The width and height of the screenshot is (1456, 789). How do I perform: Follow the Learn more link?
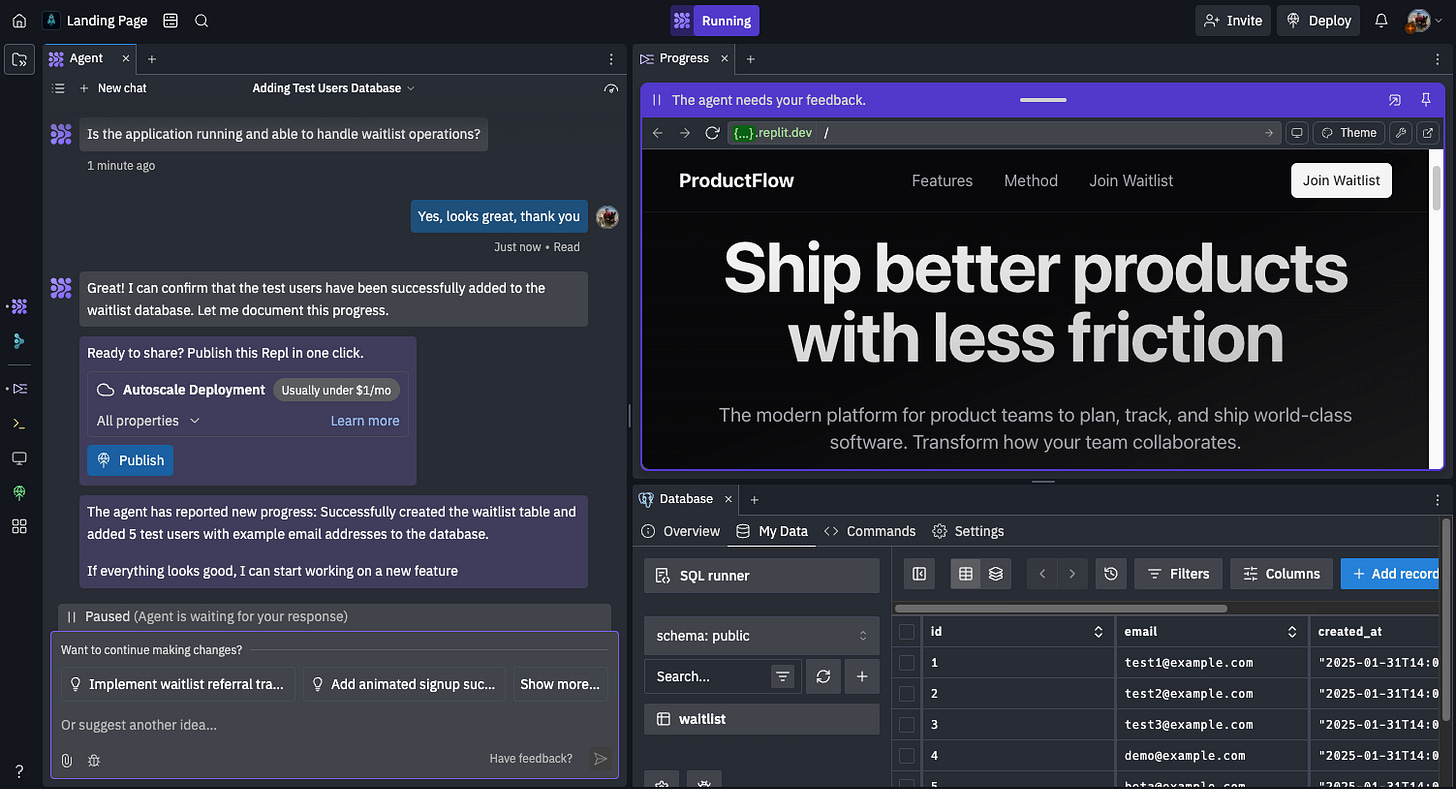coord(365,421)
